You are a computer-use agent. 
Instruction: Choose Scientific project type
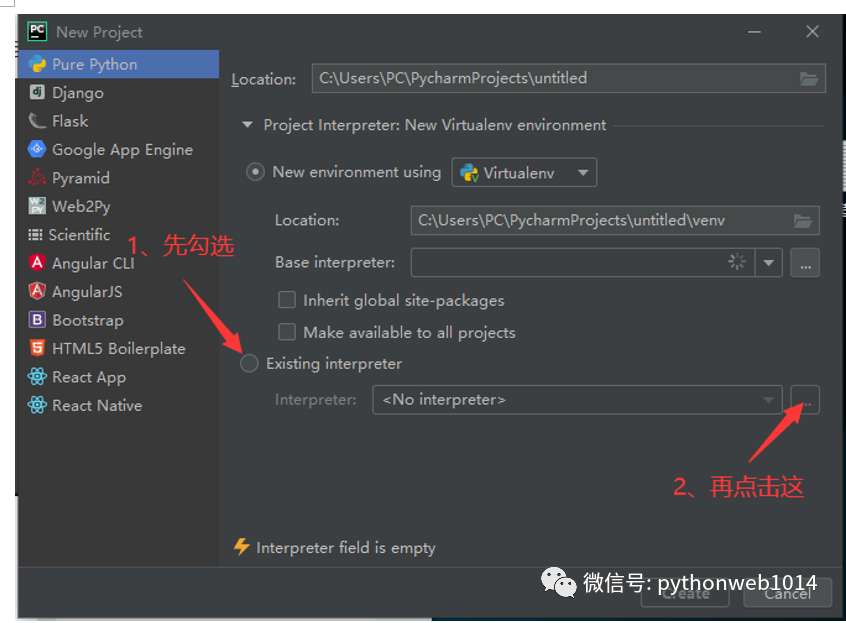[x=119, y=235]
